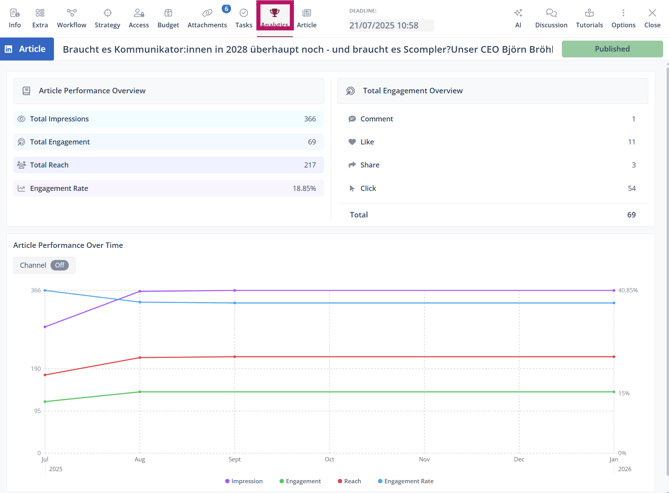The height and width of the screenshot is (493, 669).
Task: Open the Tasks icon
Action: click(x=243, y=17)
